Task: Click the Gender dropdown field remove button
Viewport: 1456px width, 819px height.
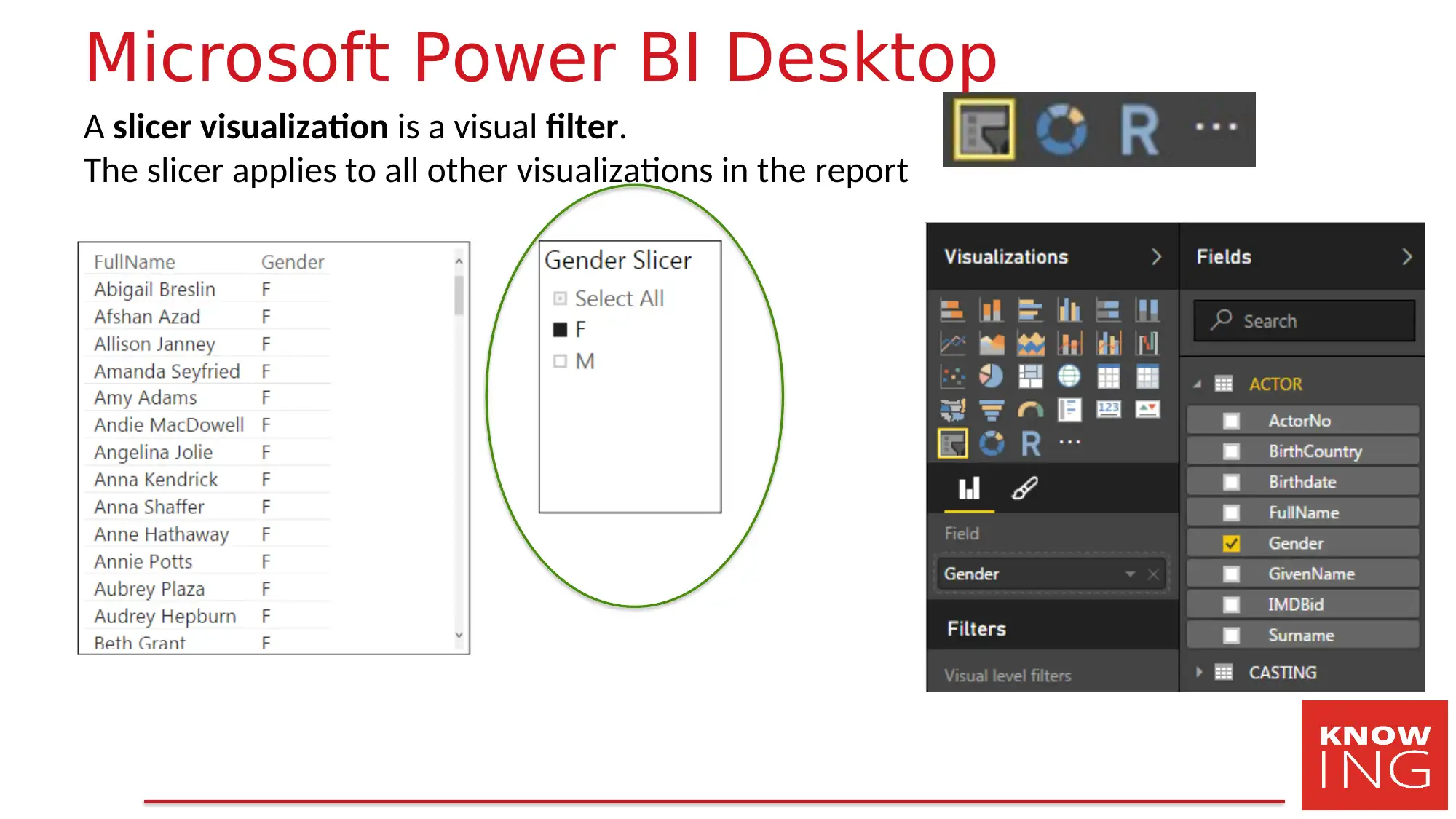Action: pyautogui.click(x=1154, y=574)
